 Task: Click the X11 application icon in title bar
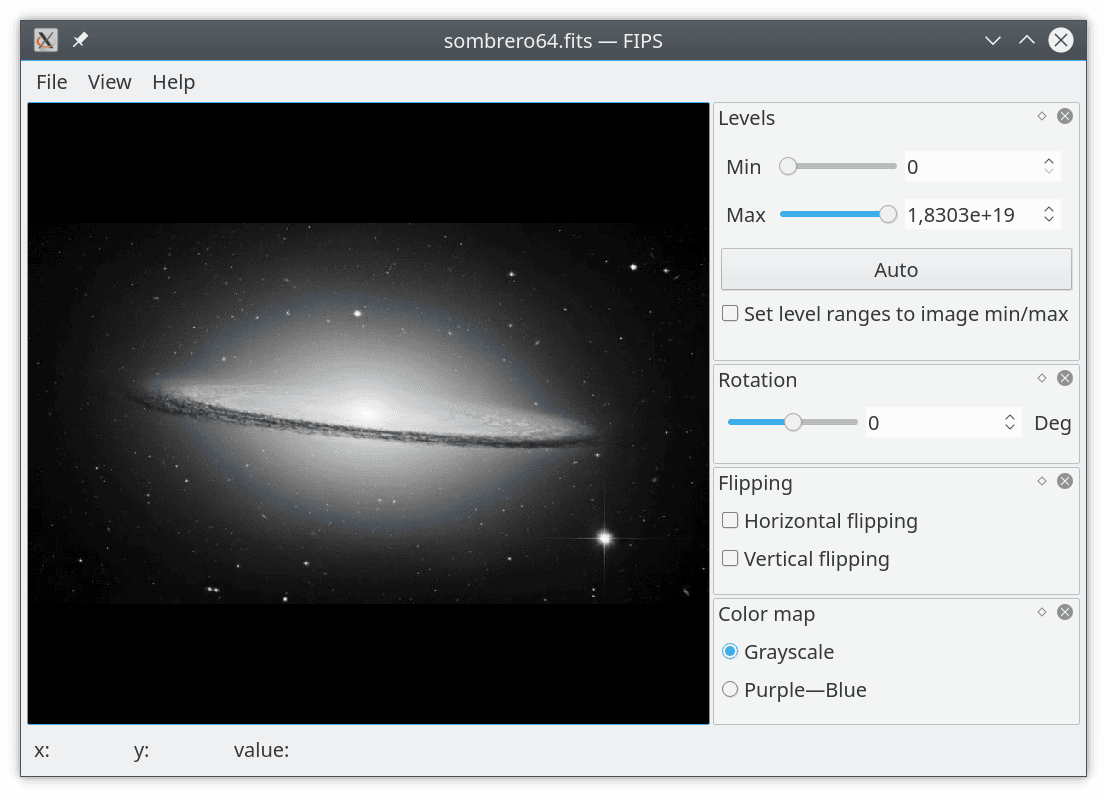(x=46, y=40)
